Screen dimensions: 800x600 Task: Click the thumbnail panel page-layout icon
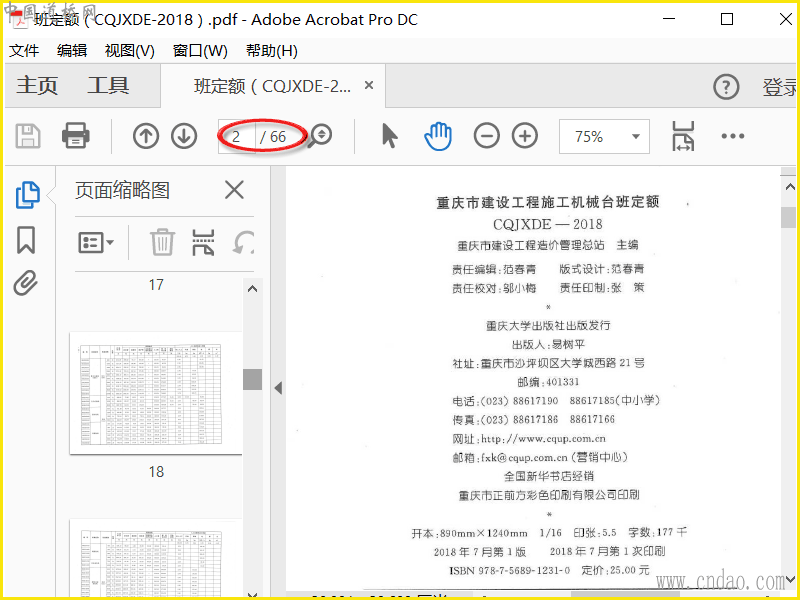(x=203, y=242)
